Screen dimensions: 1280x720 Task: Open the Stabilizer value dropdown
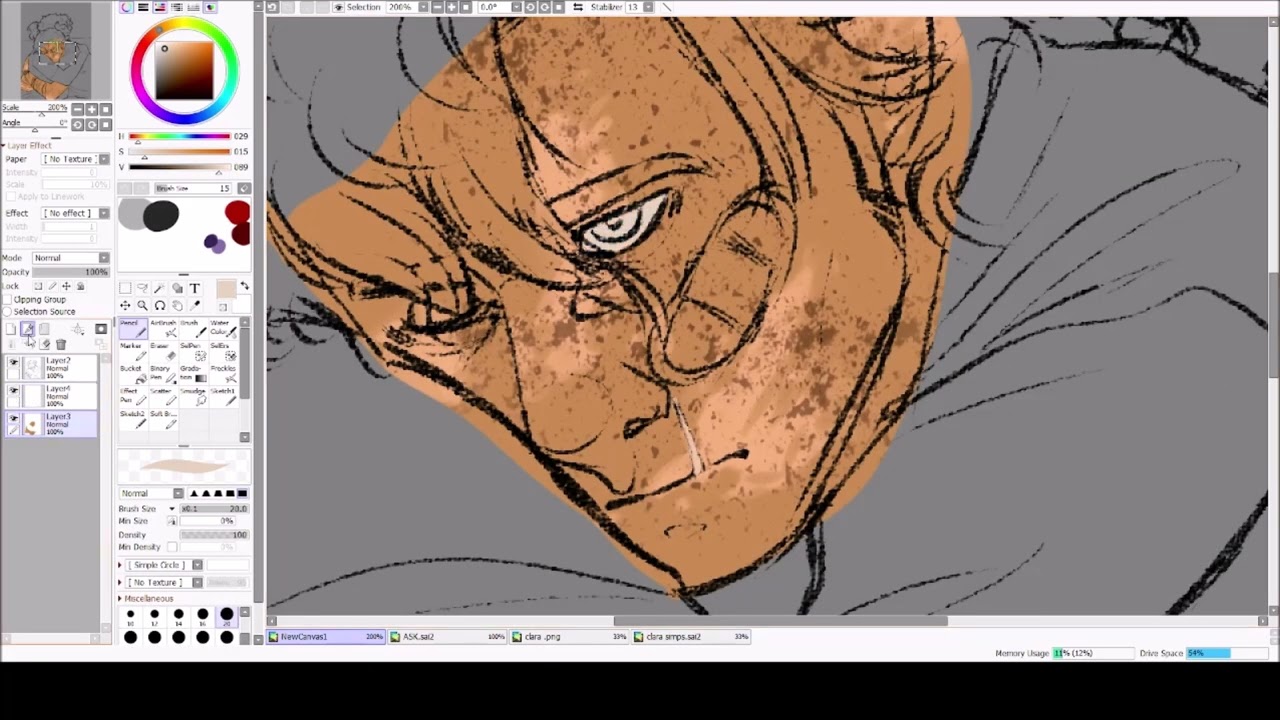(x=648, y=7)
